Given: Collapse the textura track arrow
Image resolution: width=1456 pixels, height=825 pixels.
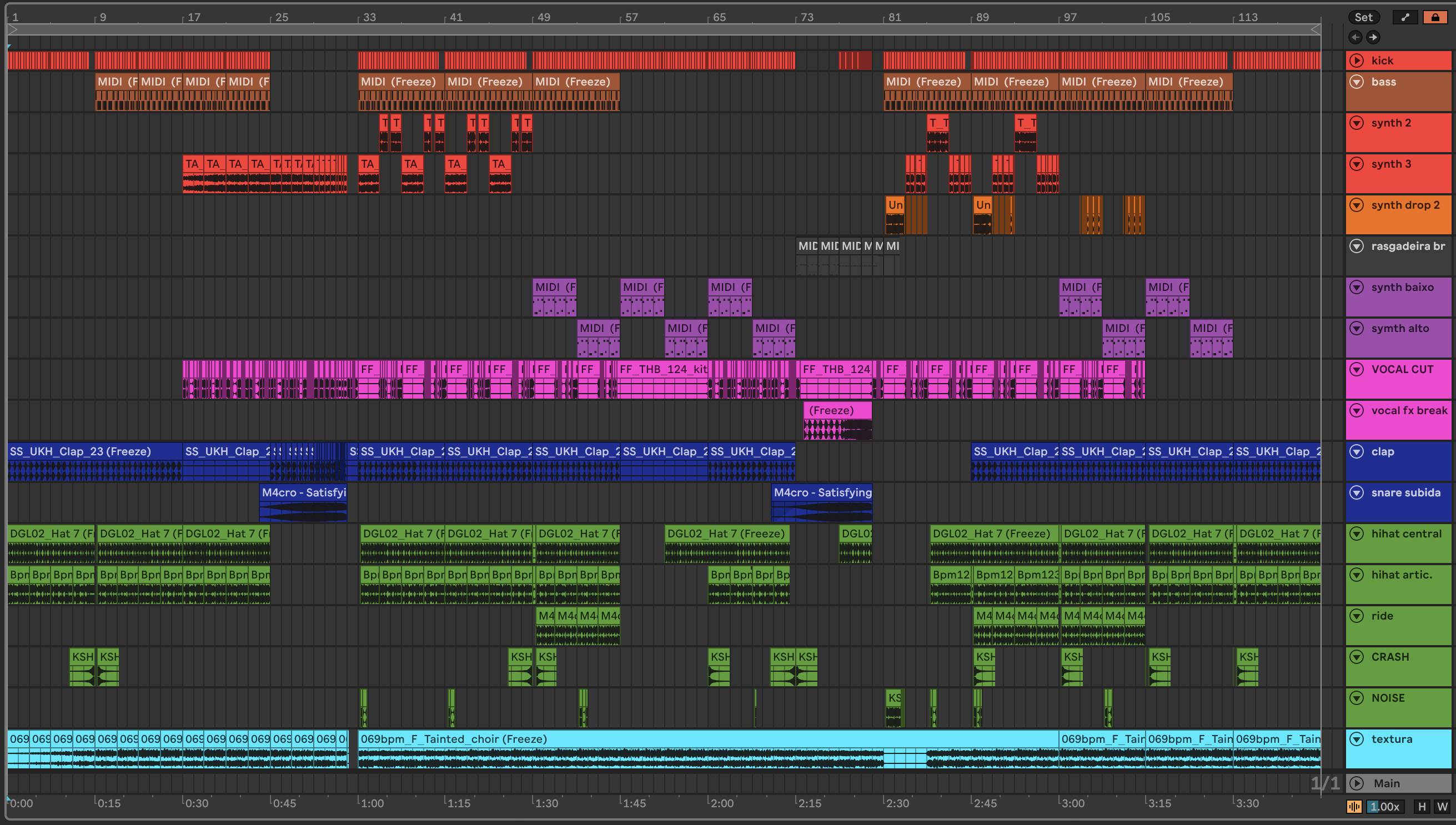Looking at the screenshot, I should (1356, 739).
